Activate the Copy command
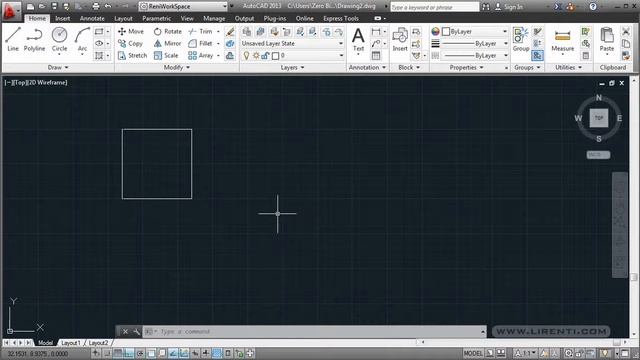 130,43
